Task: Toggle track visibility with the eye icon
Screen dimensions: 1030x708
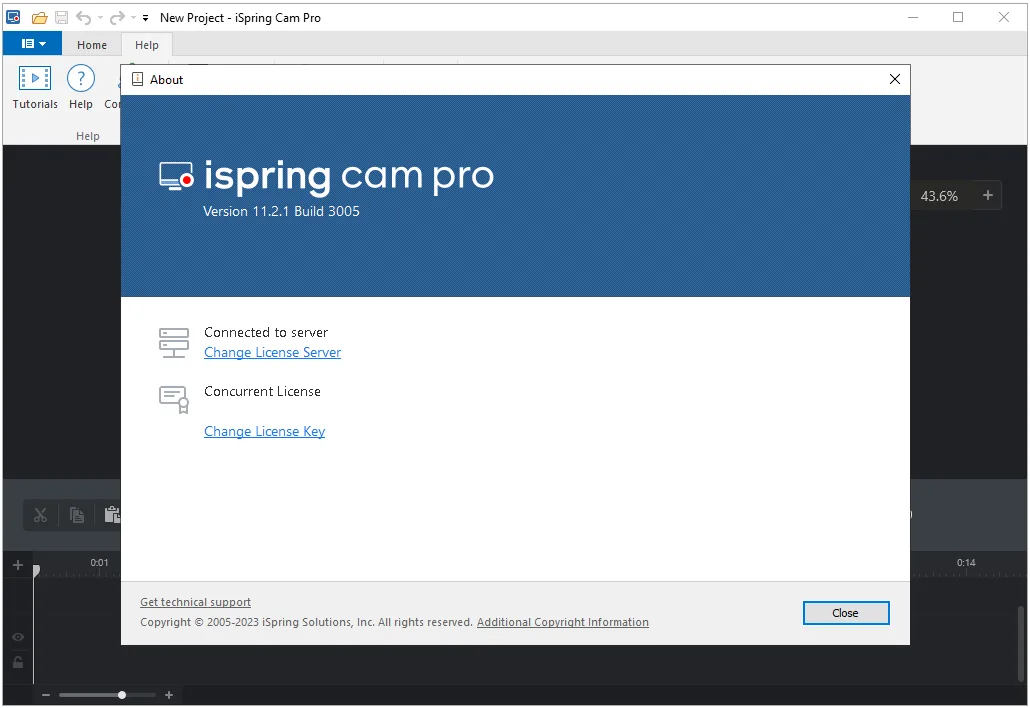Action: (18, 637)
